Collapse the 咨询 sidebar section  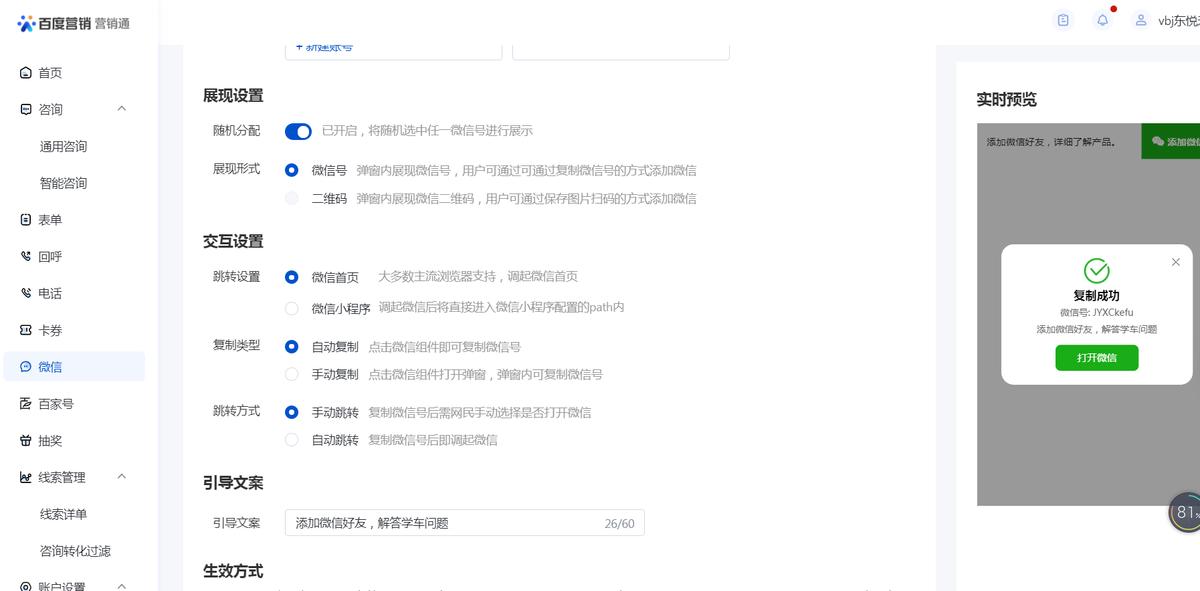pyautogui.click(x=122, y=109)
